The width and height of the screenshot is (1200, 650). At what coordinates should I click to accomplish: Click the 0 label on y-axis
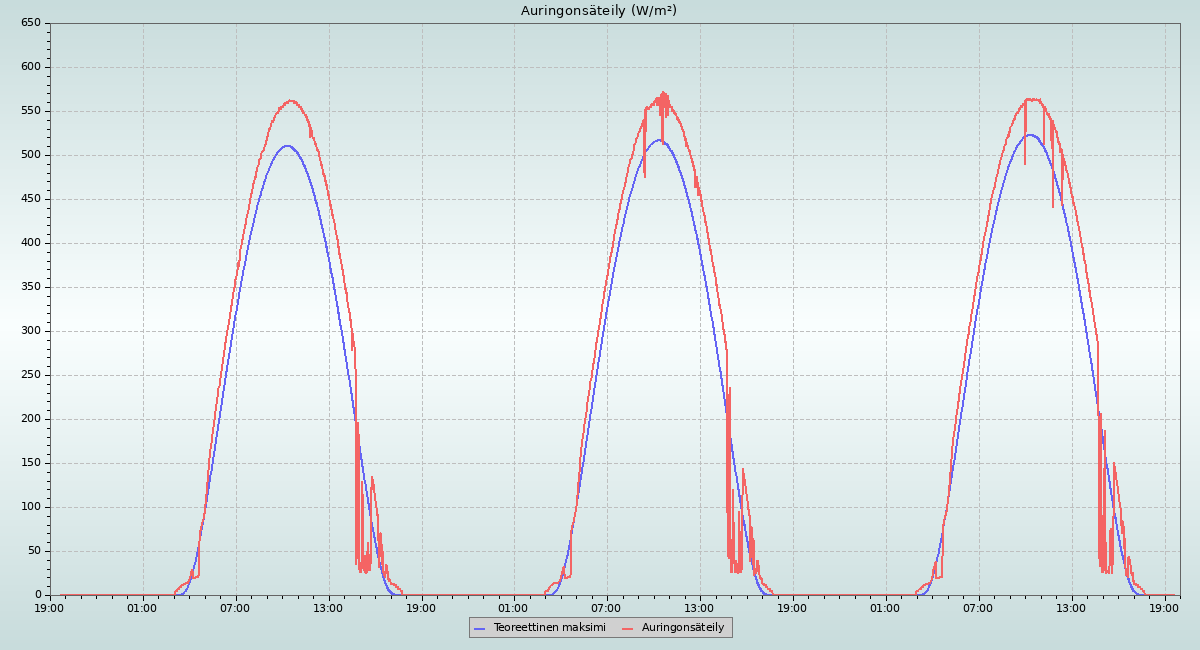point(36,595)
